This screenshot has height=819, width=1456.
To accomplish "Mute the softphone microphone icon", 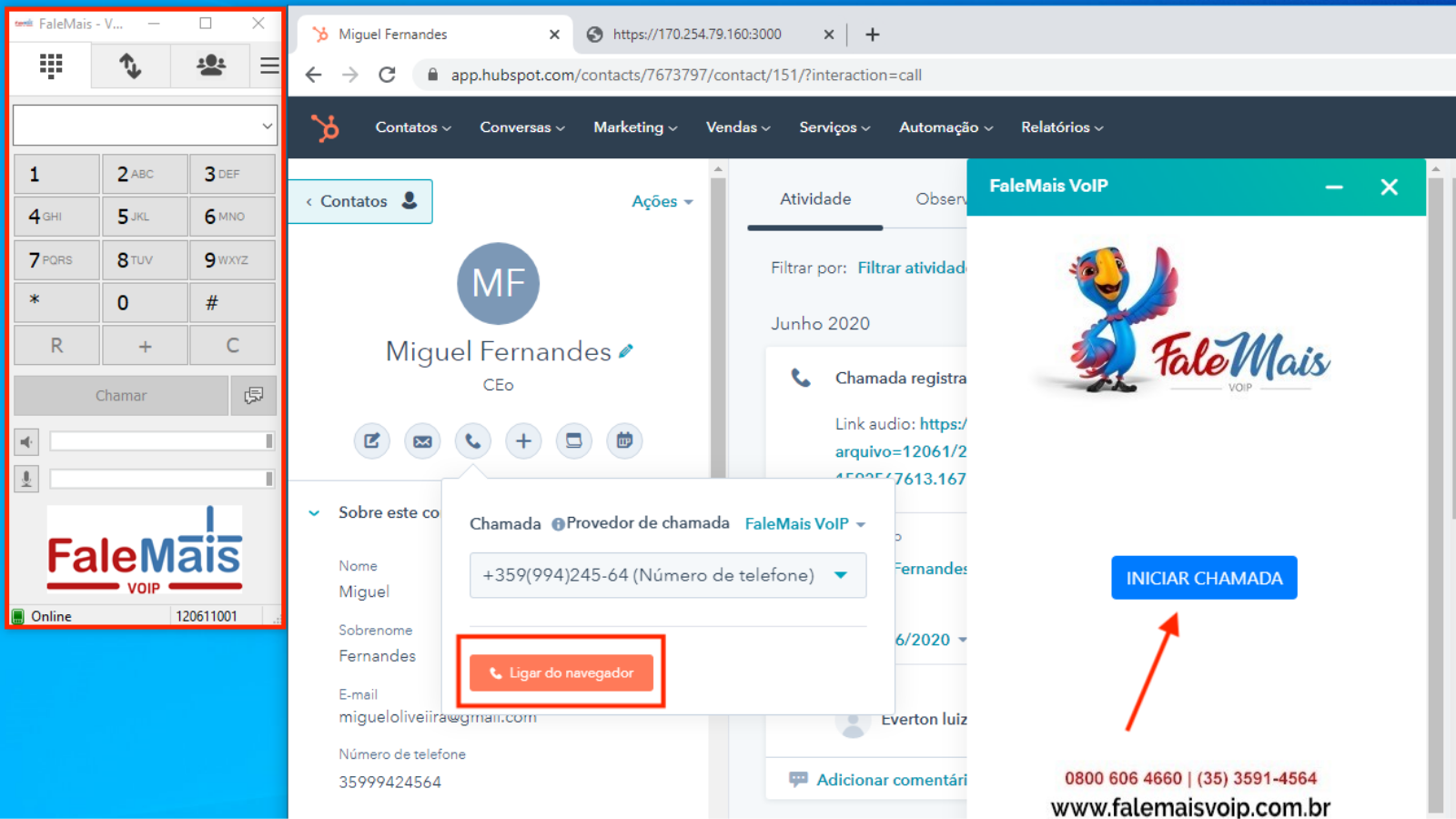I will point(26,479).
